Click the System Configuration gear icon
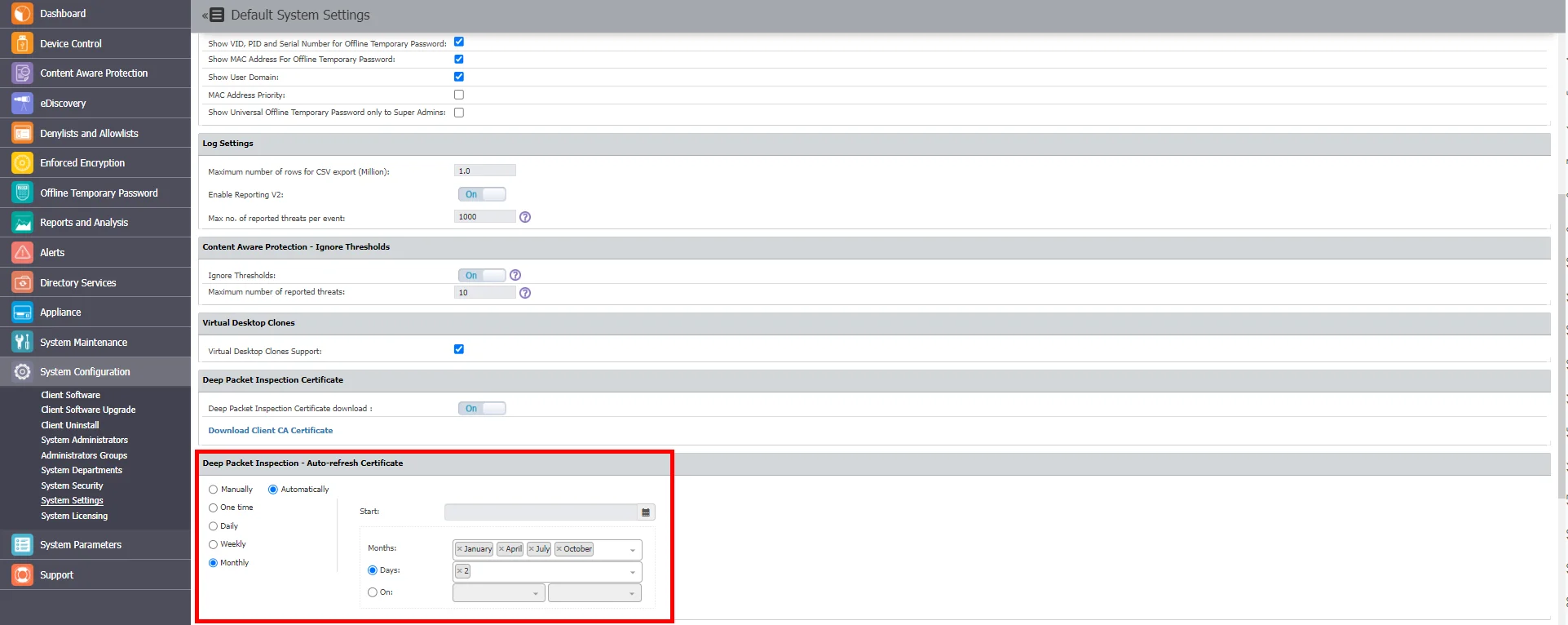Image resolution: width=1568 pixels, height=625 pixels. 22,372
